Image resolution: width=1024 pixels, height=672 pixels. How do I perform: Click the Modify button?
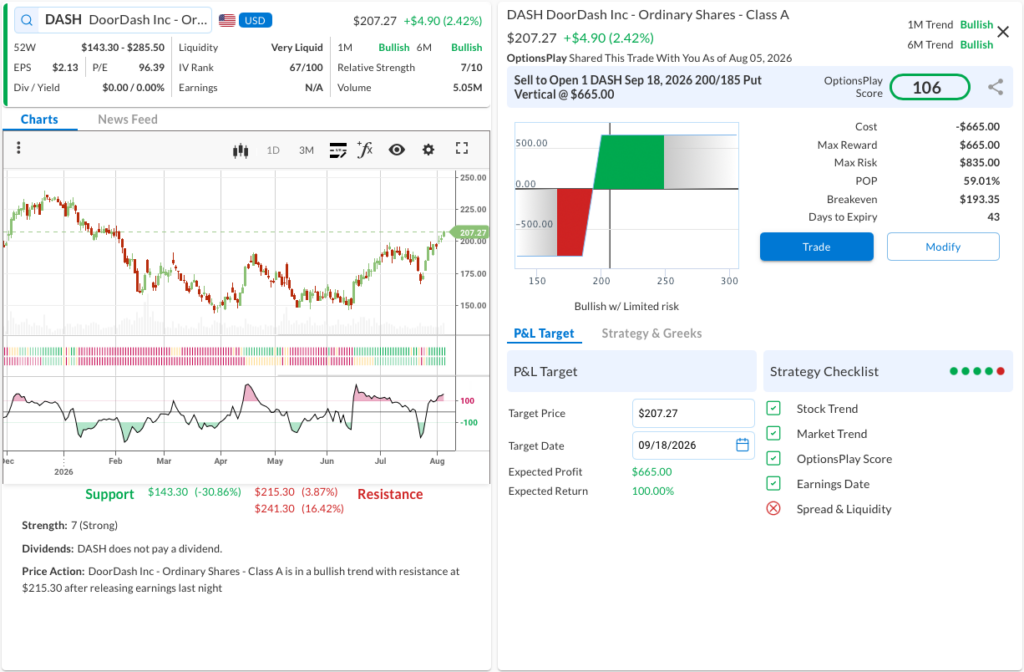943,247
